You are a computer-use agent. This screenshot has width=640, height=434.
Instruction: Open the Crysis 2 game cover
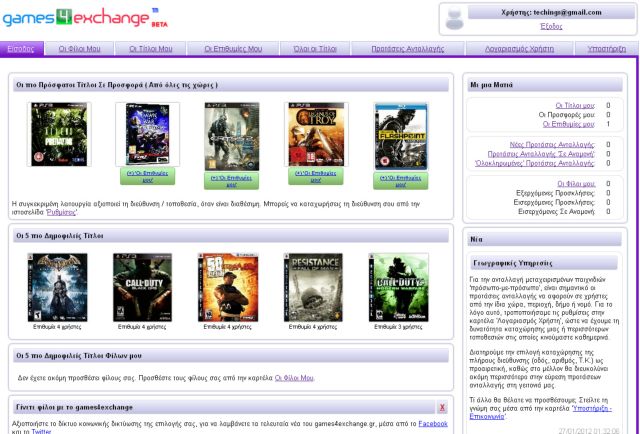pyautogui.click(x=232, y=136)
